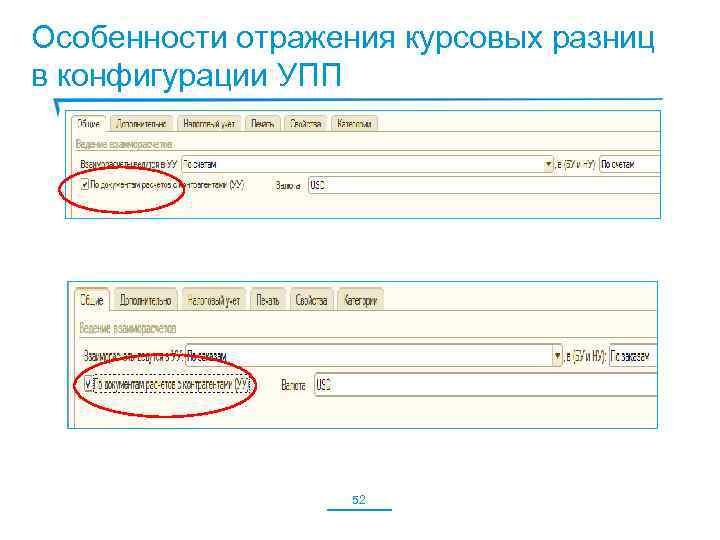Select the Печать tab in the upper form
The width and height of the screenshot is (720, 540).
point(262,124)
